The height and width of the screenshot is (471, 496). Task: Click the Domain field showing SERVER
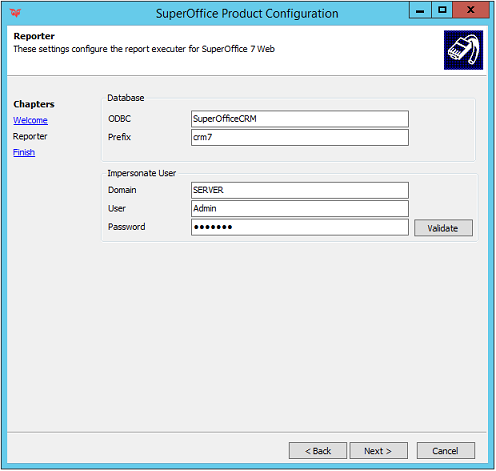[300, 190]
